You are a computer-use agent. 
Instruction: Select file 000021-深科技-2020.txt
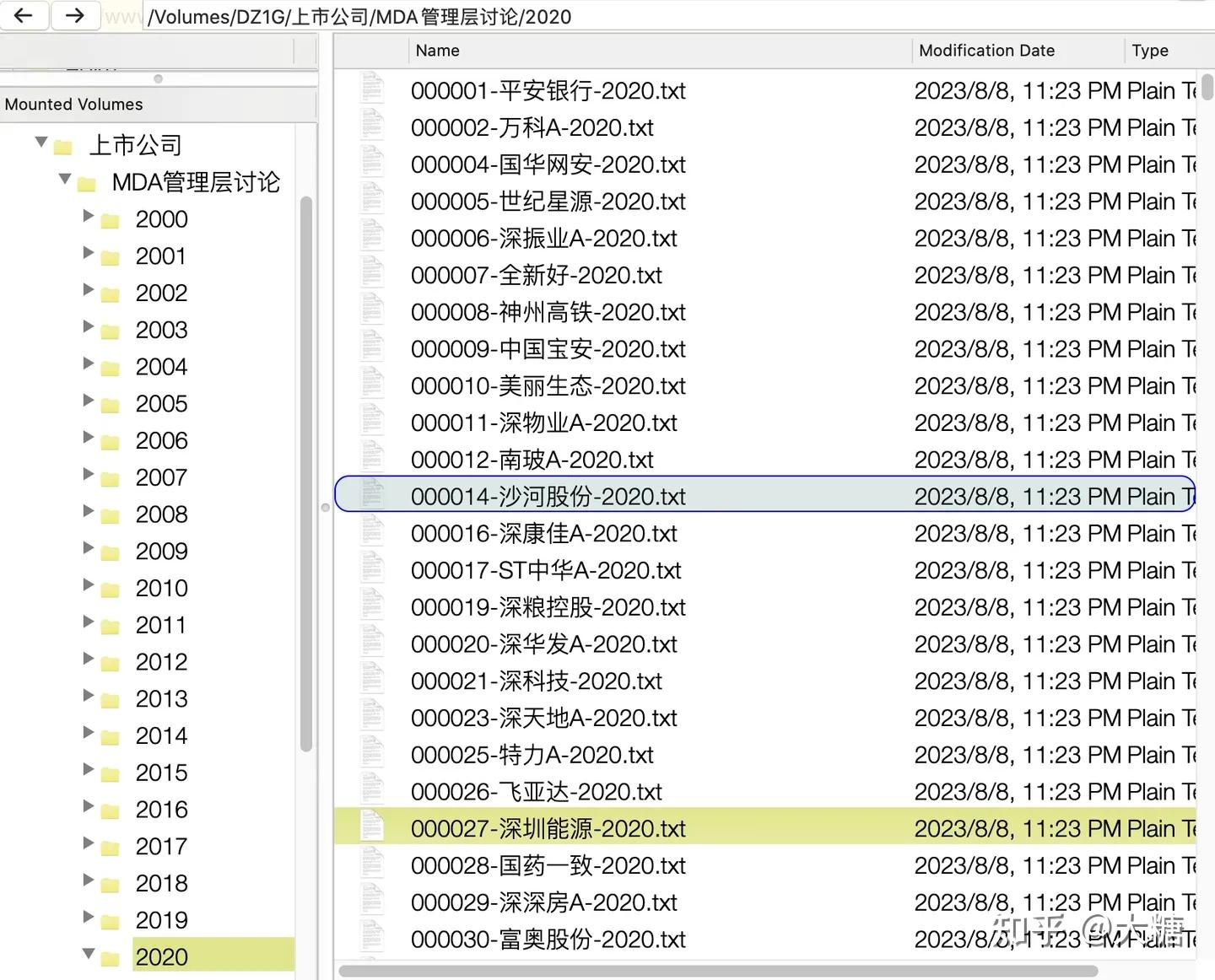click(537, 681)
